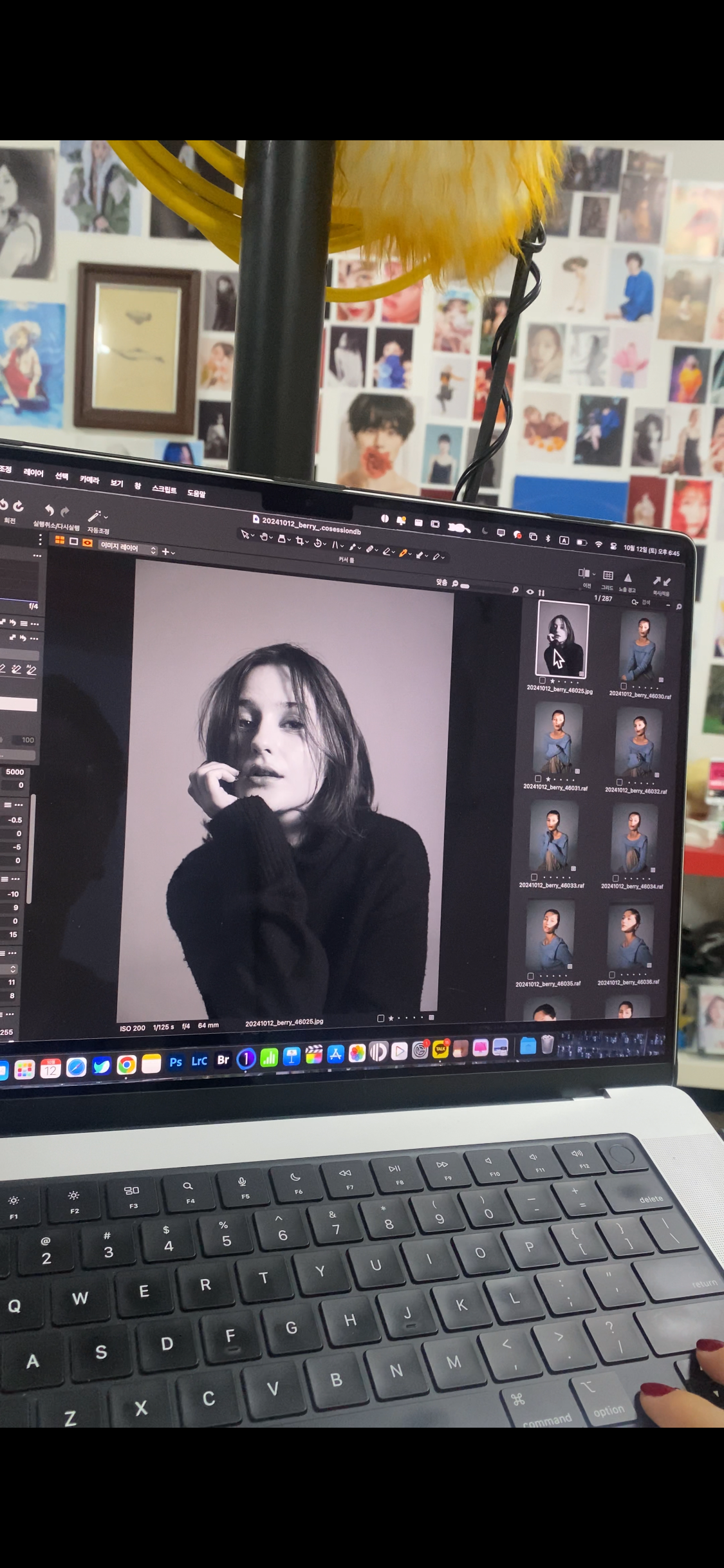Viewport: 724px width, 1568px height.
Task: Click the undo arrow in the toolbar
Action: (50, 510)
